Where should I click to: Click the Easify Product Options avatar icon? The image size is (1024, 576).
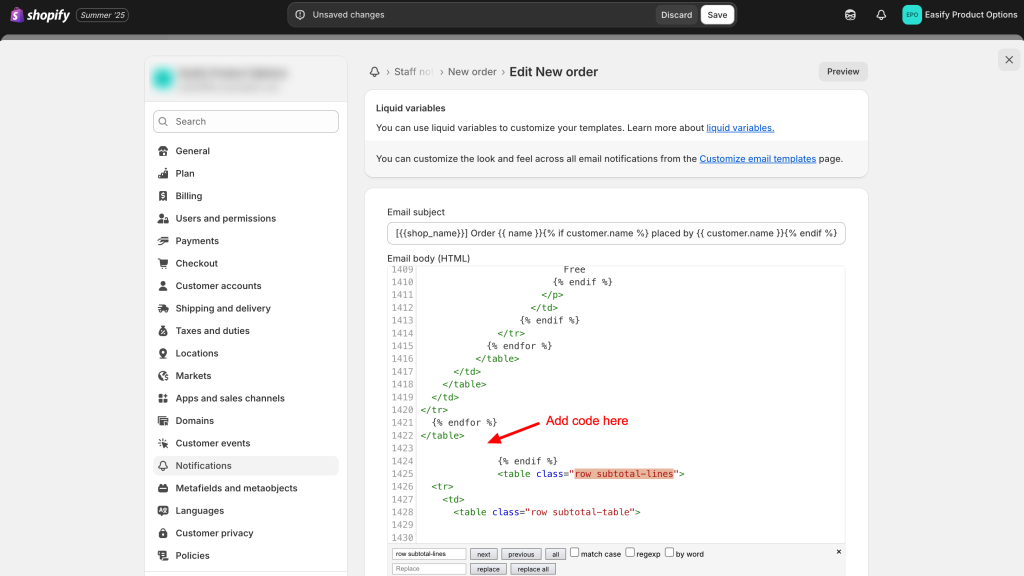point(912,14)
